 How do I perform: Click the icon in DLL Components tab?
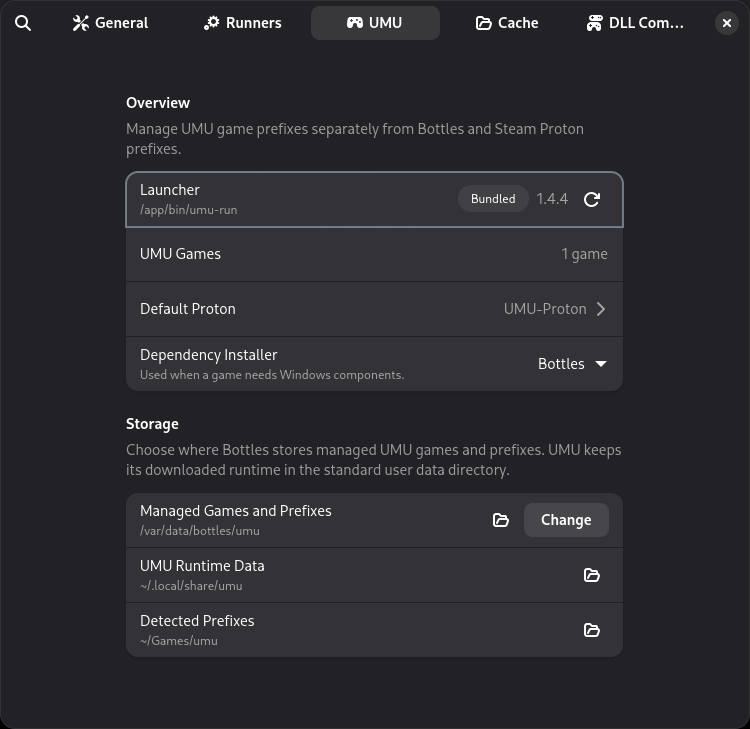tap(594, 23)
